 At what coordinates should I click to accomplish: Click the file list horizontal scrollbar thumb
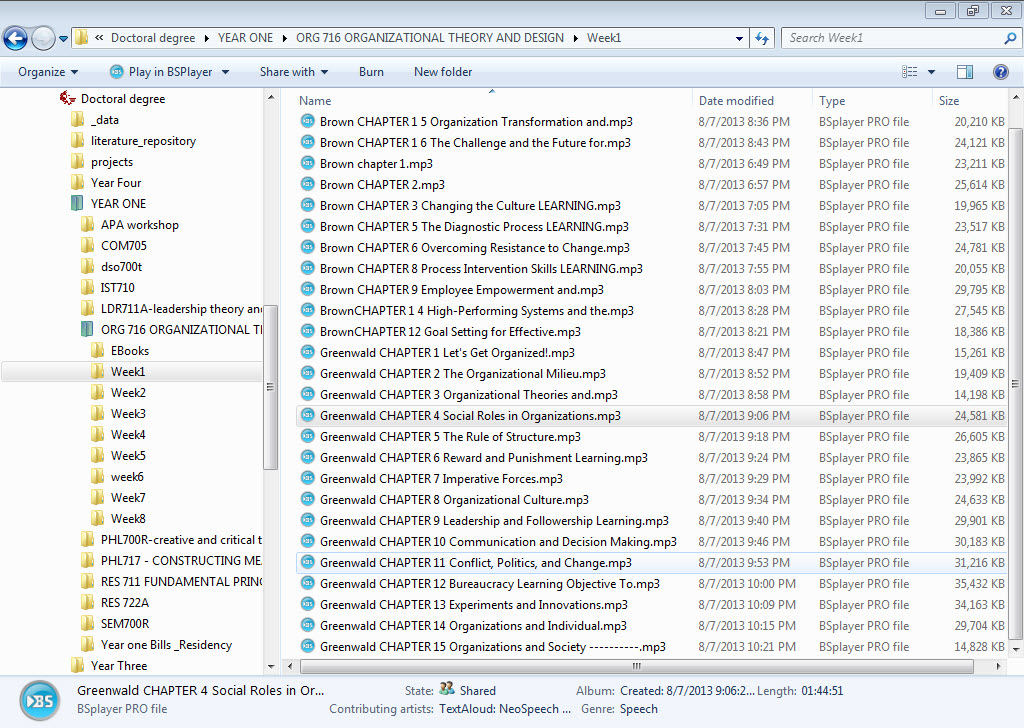636,666
